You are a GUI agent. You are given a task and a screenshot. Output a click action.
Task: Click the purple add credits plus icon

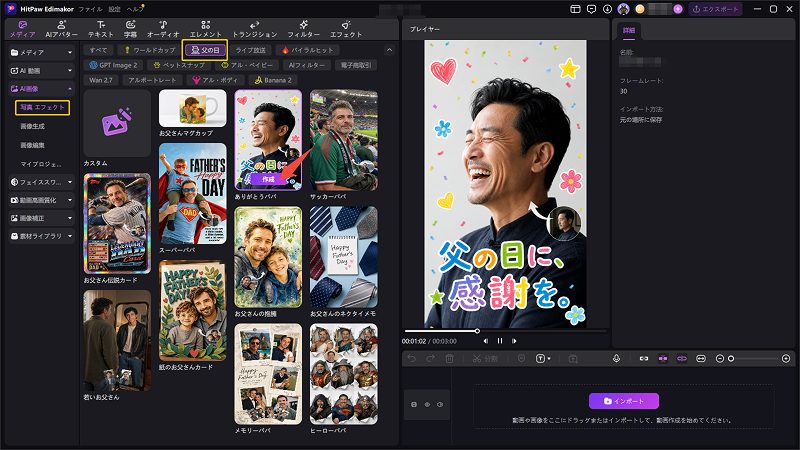(678, 9)
